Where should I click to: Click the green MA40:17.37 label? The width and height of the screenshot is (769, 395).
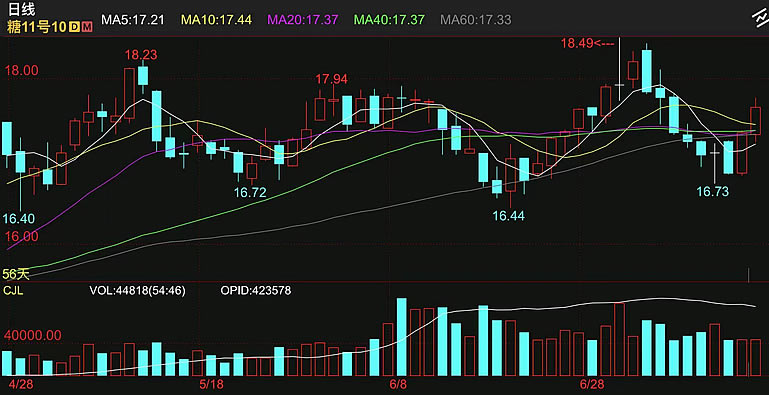point(389,20)
